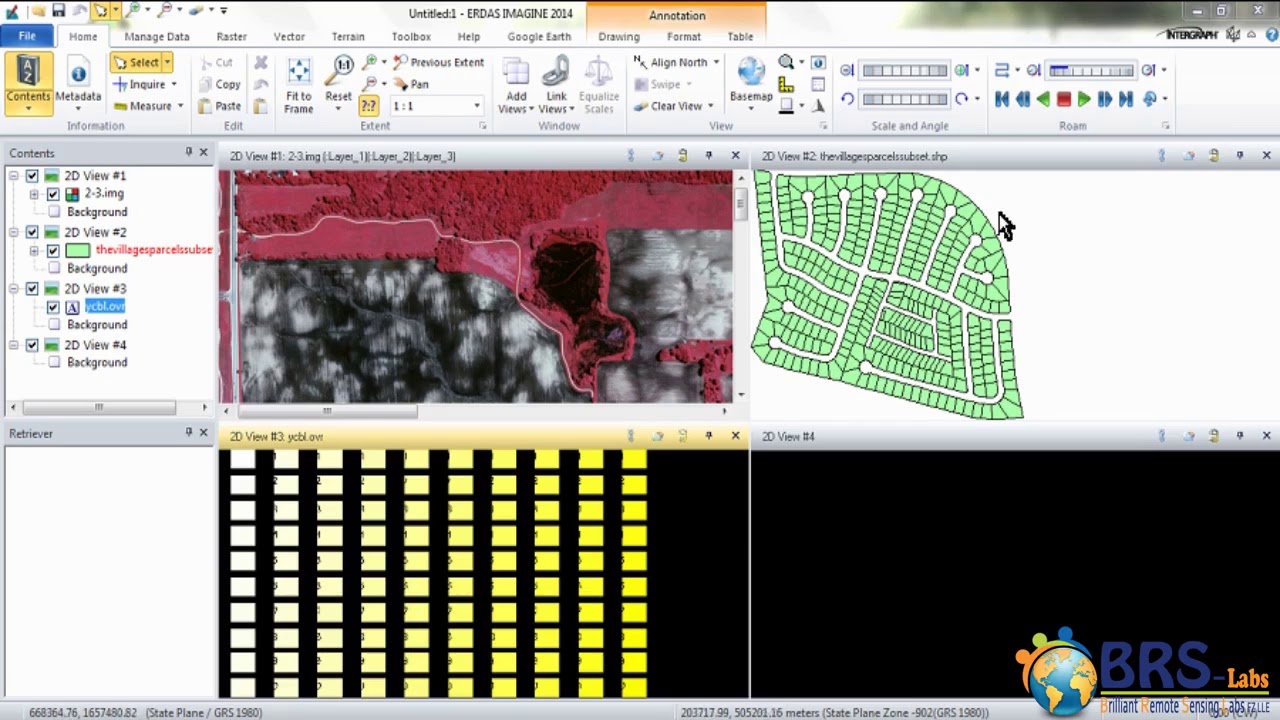Image resolution: width=1280 pixels, height=720 pixels.
Task: Start roam forward with green play arrow
Action: click(x=1084, y=99)
